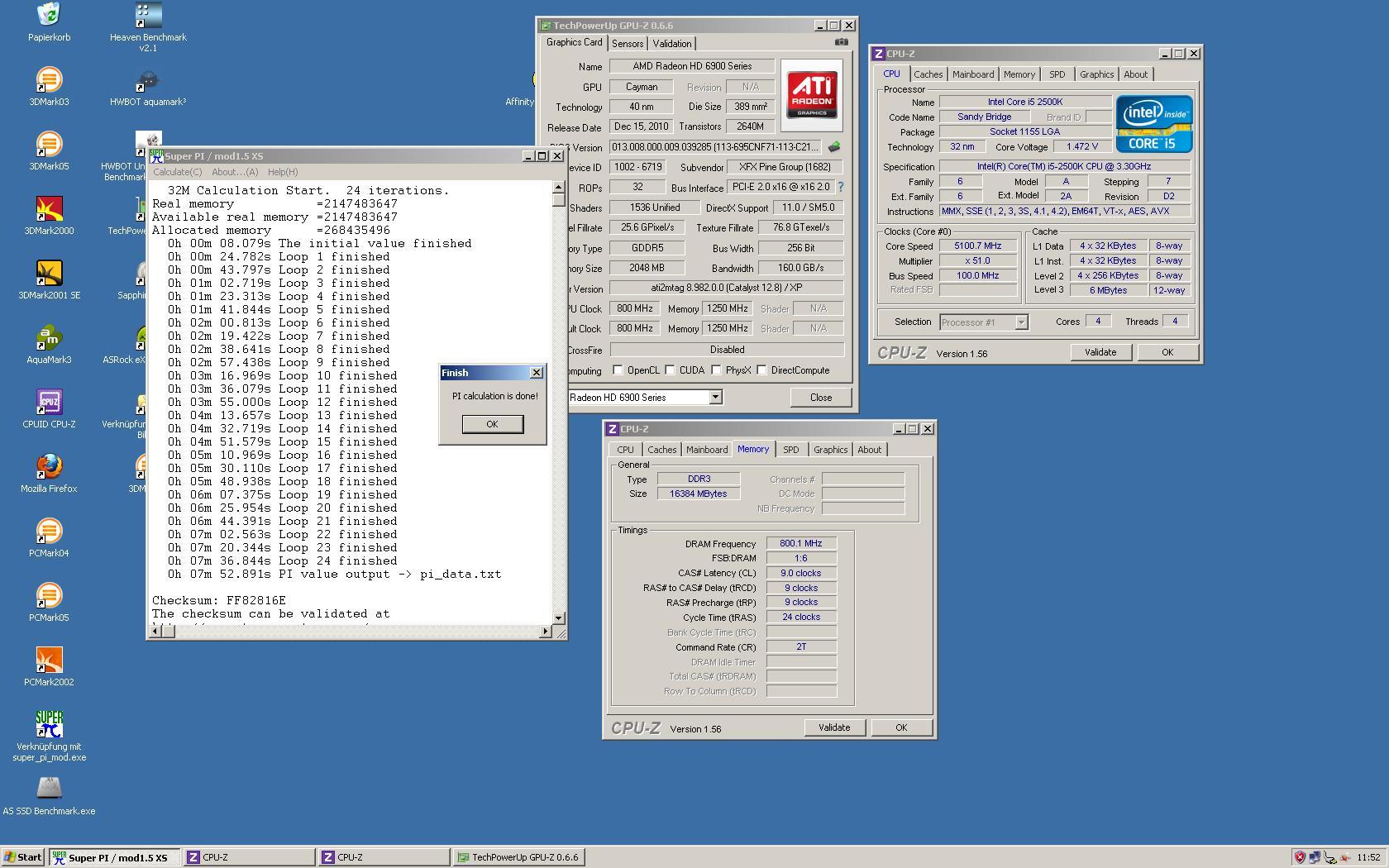Open 3DMark2001 SE desktop icon
Viewport: 1389px width, 868px height.
click(x=49, y=273)
